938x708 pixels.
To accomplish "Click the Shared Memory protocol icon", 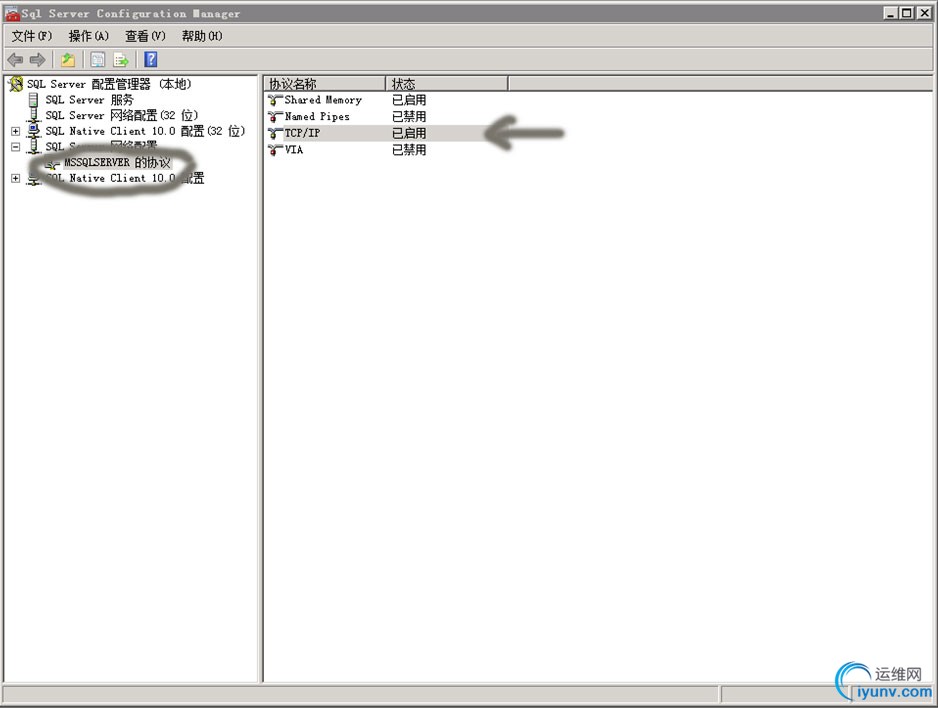I will 275,100.
